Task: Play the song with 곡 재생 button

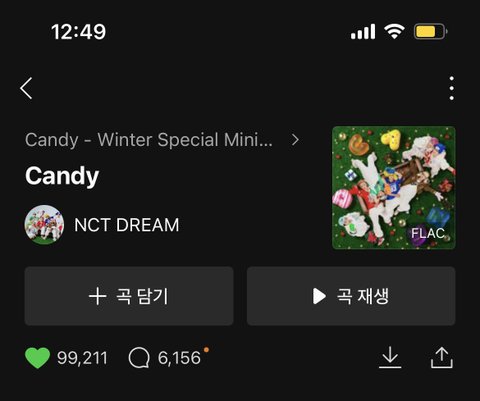Action: pos(351,296)
